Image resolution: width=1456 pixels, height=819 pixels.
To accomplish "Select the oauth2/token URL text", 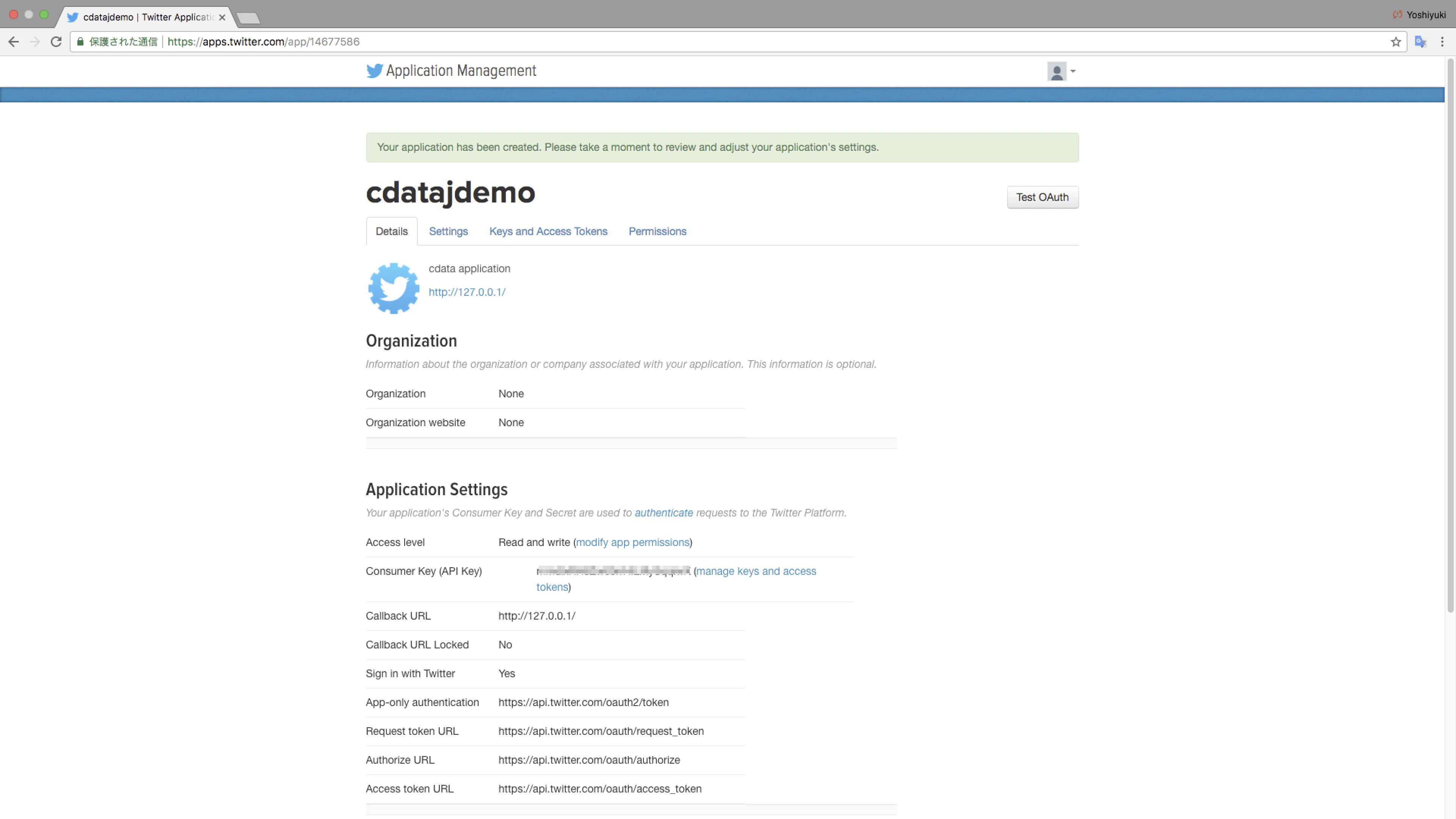I will click(x=583, y=703).
